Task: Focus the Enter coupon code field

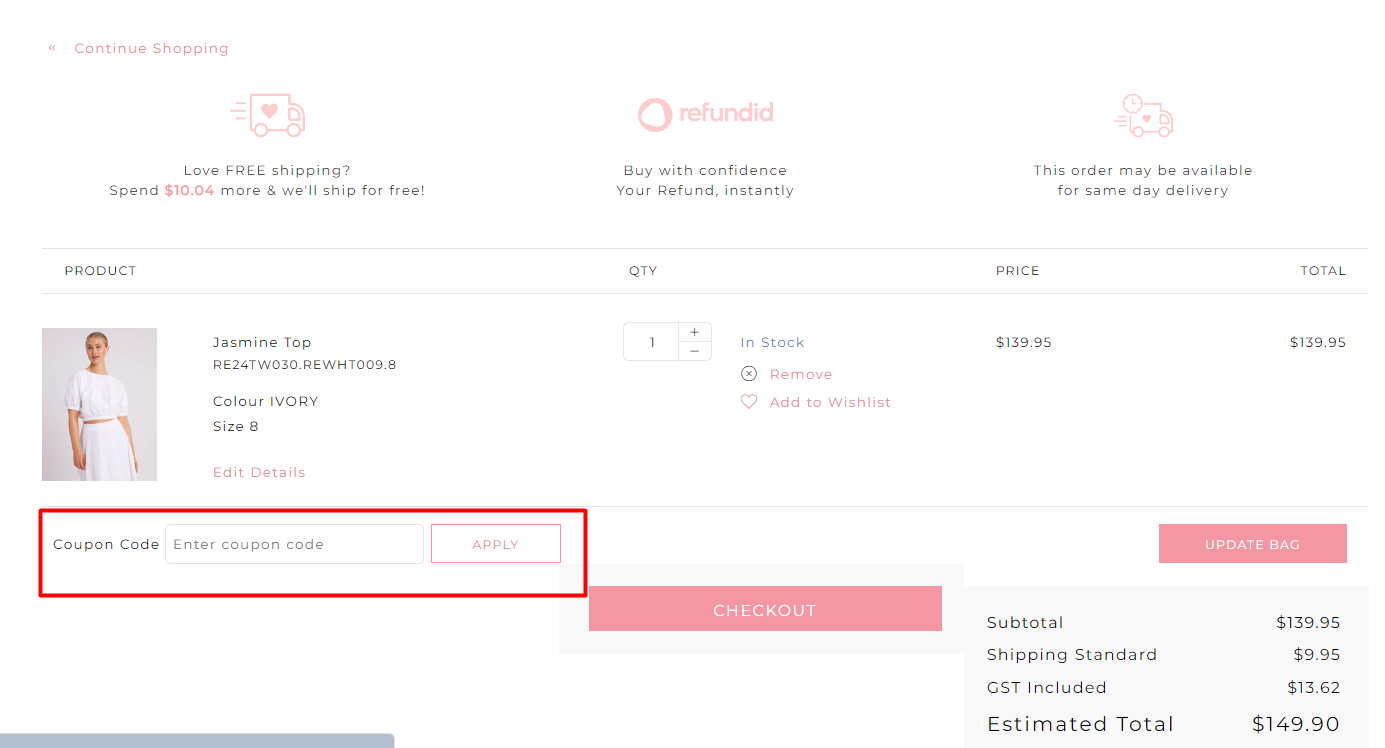Action: coord(294,544)
